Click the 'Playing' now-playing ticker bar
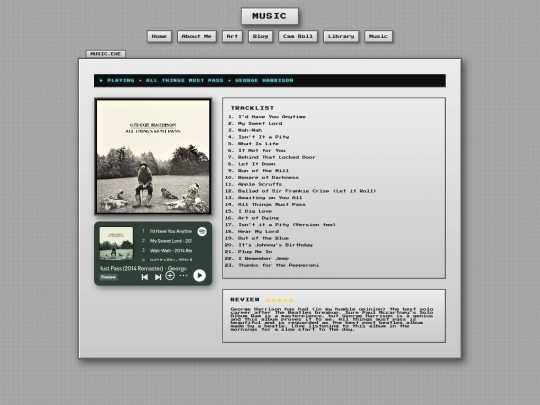The height and width of the screenshot is (405, 540). click(270, 81)
